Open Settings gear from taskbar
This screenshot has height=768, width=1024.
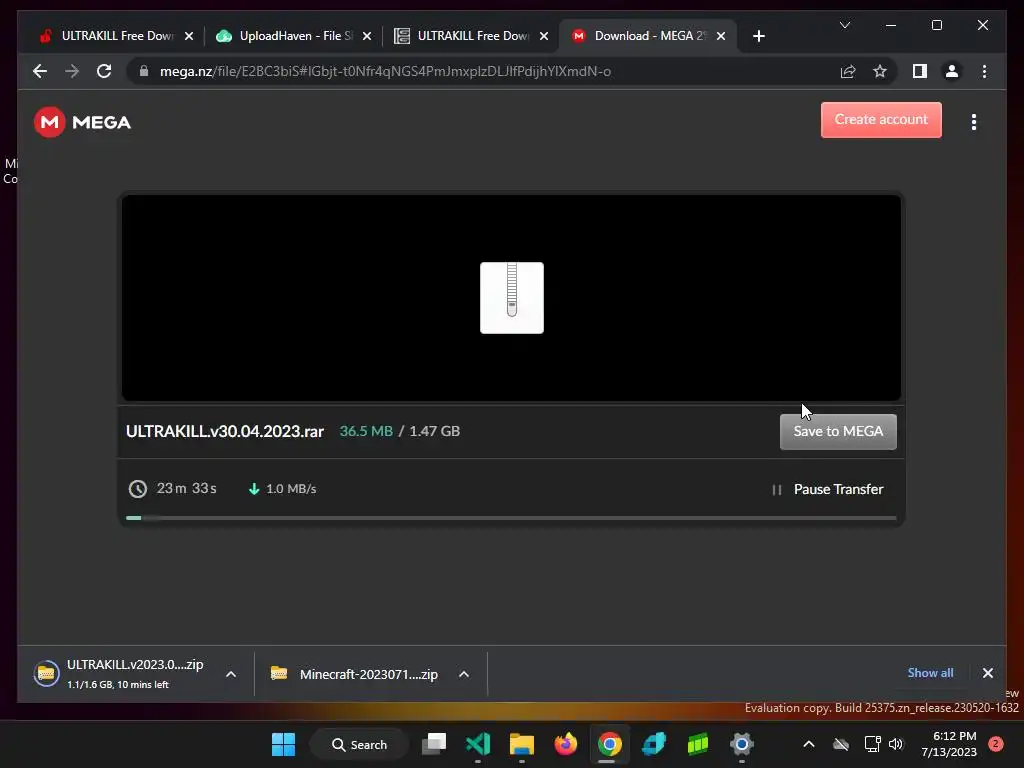[x=742, y=744]
